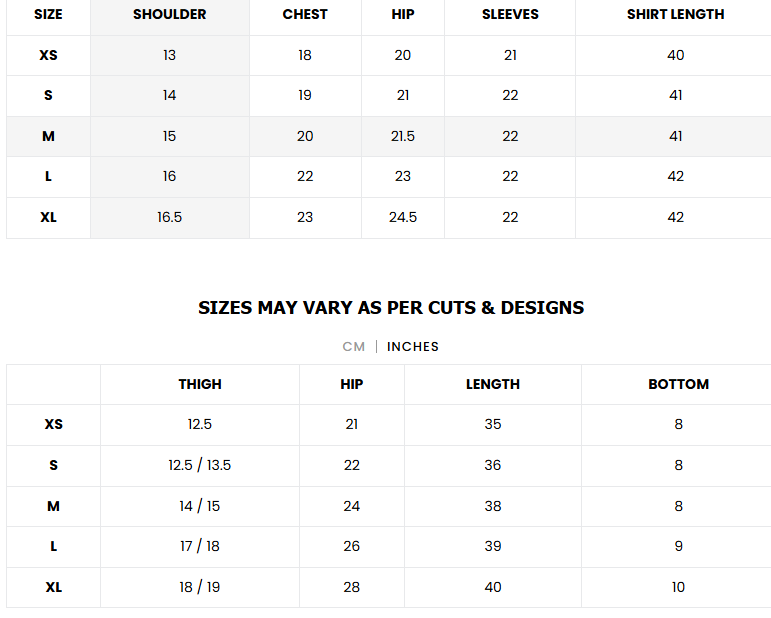The image size is (771, 618).
Task: Click the THIGH column header
Action: tap(200, 384)
